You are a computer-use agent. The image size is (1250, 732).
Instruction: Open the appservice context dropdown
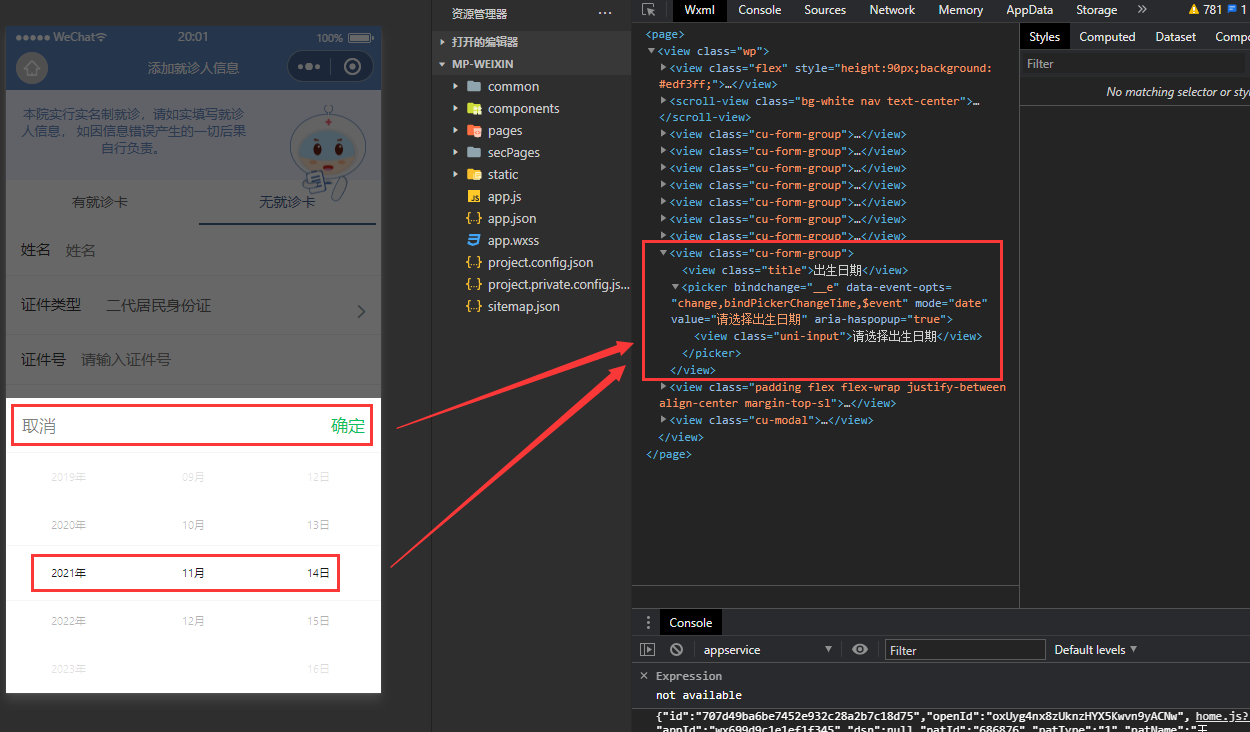[767, 650]
